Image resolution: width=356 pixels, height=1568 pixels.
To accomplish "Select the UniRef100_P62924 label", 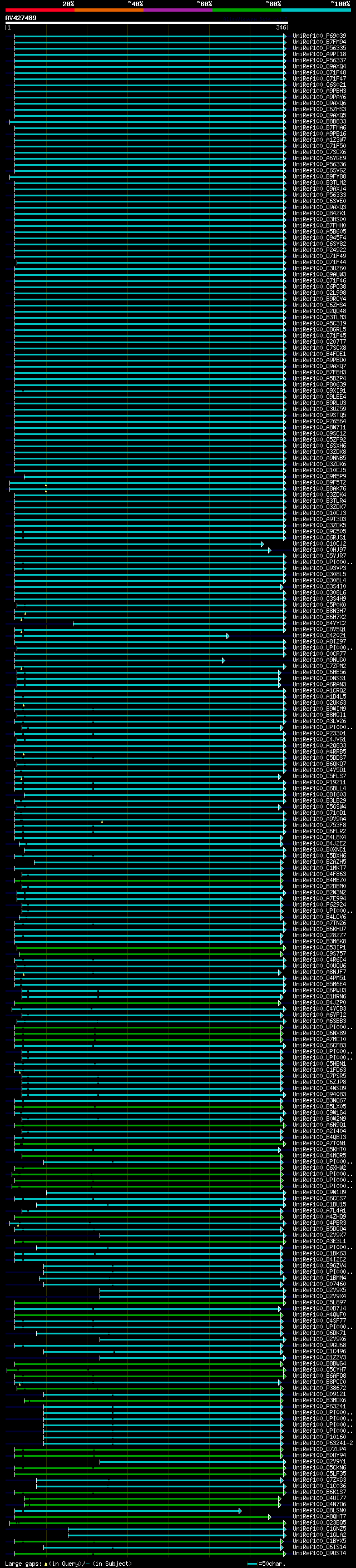I will (319, 904).
